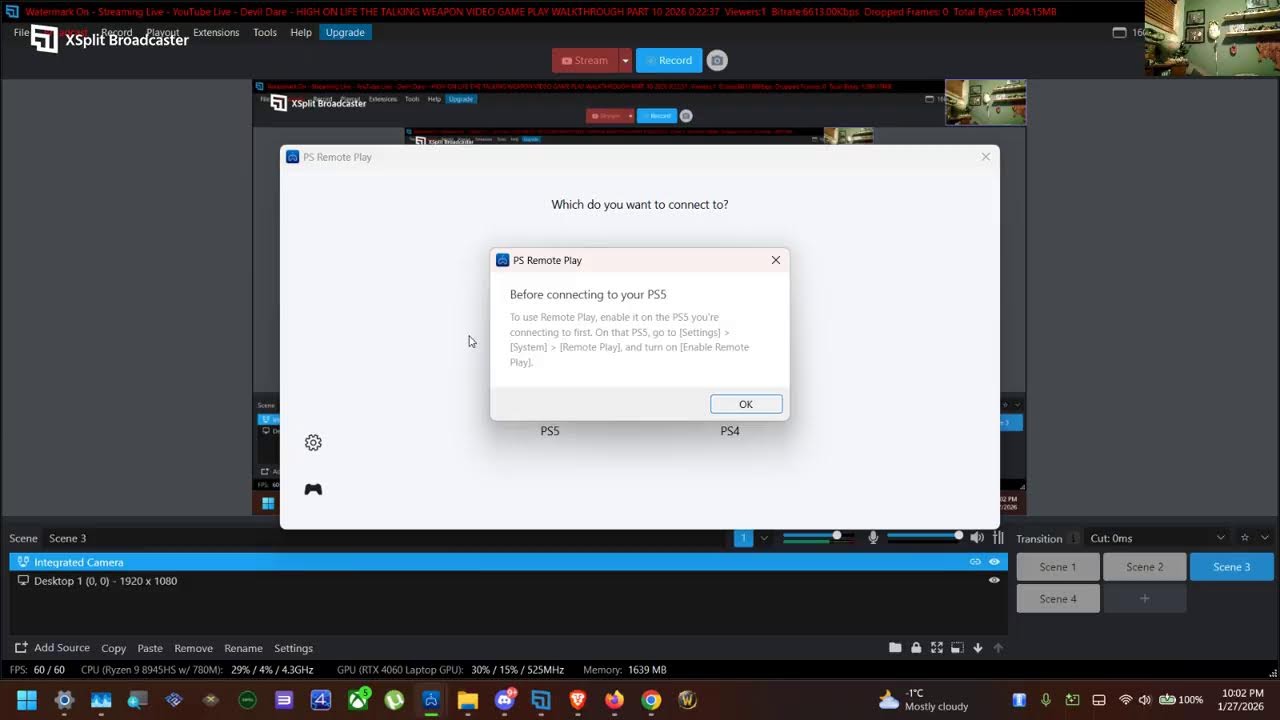
Task: Switch to Scene 2
Action: point(1145,567)
